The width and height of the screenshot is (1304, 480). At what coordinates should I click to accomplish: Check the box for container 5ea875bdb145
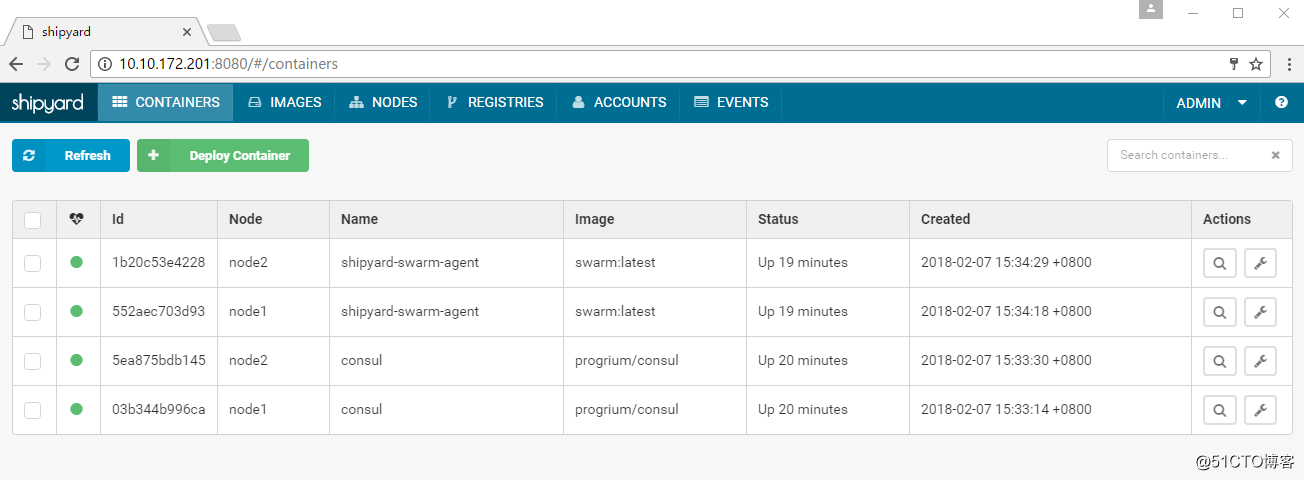(x=32, y=361)
